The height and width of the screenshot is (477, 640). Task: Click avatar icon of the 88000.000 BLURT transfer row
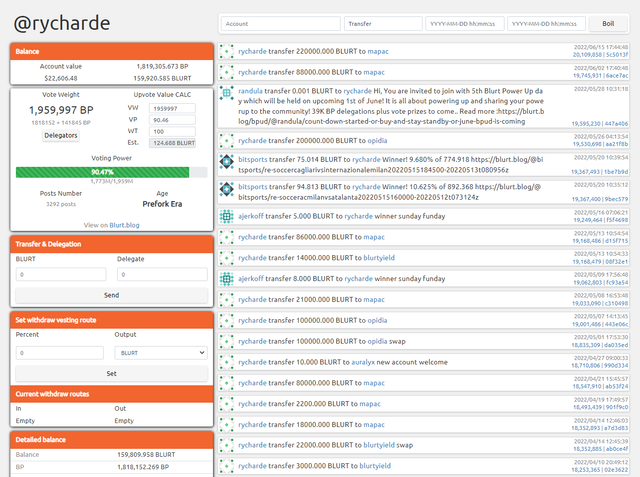[x=227, y=72]
